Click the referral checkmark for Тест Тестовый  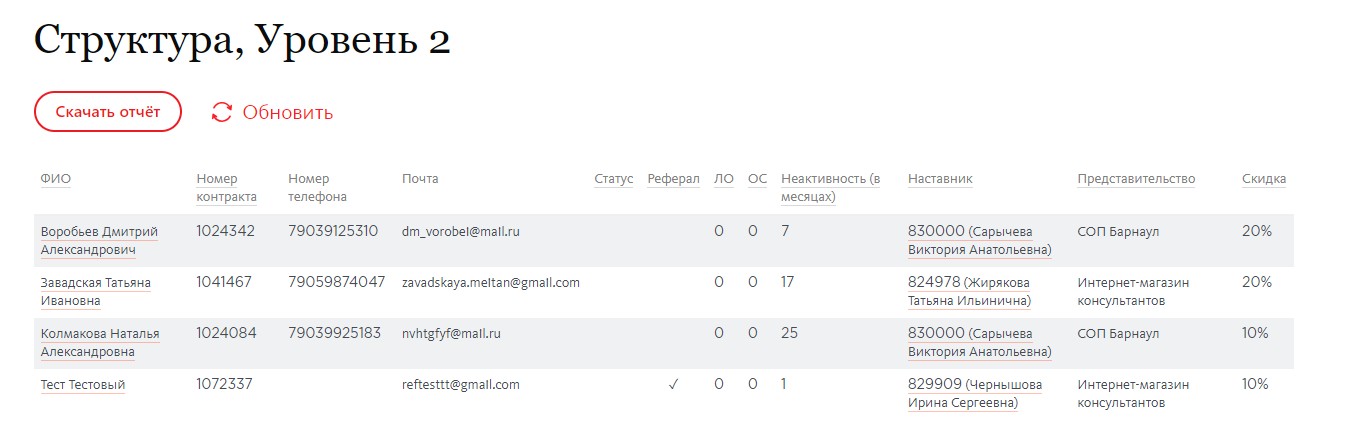pyautogui.click(x=673, y=384)
